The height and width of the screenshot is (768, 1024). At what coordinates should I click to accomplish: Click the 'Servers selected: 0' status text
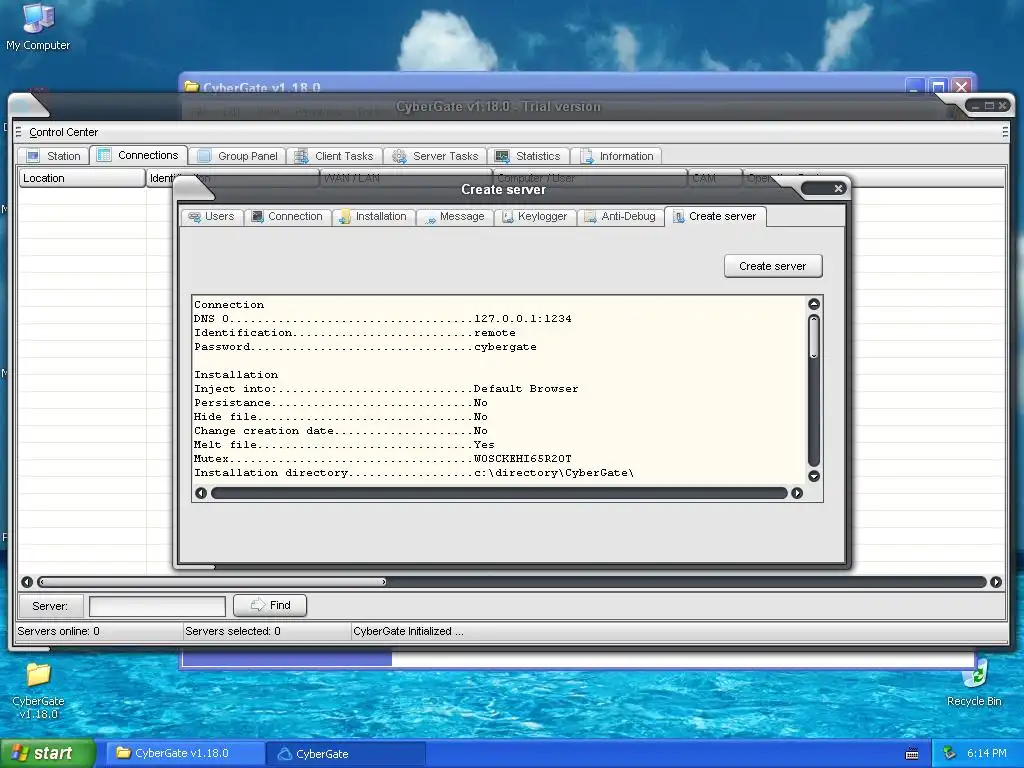pyautogui.click(x=232, y=632)
